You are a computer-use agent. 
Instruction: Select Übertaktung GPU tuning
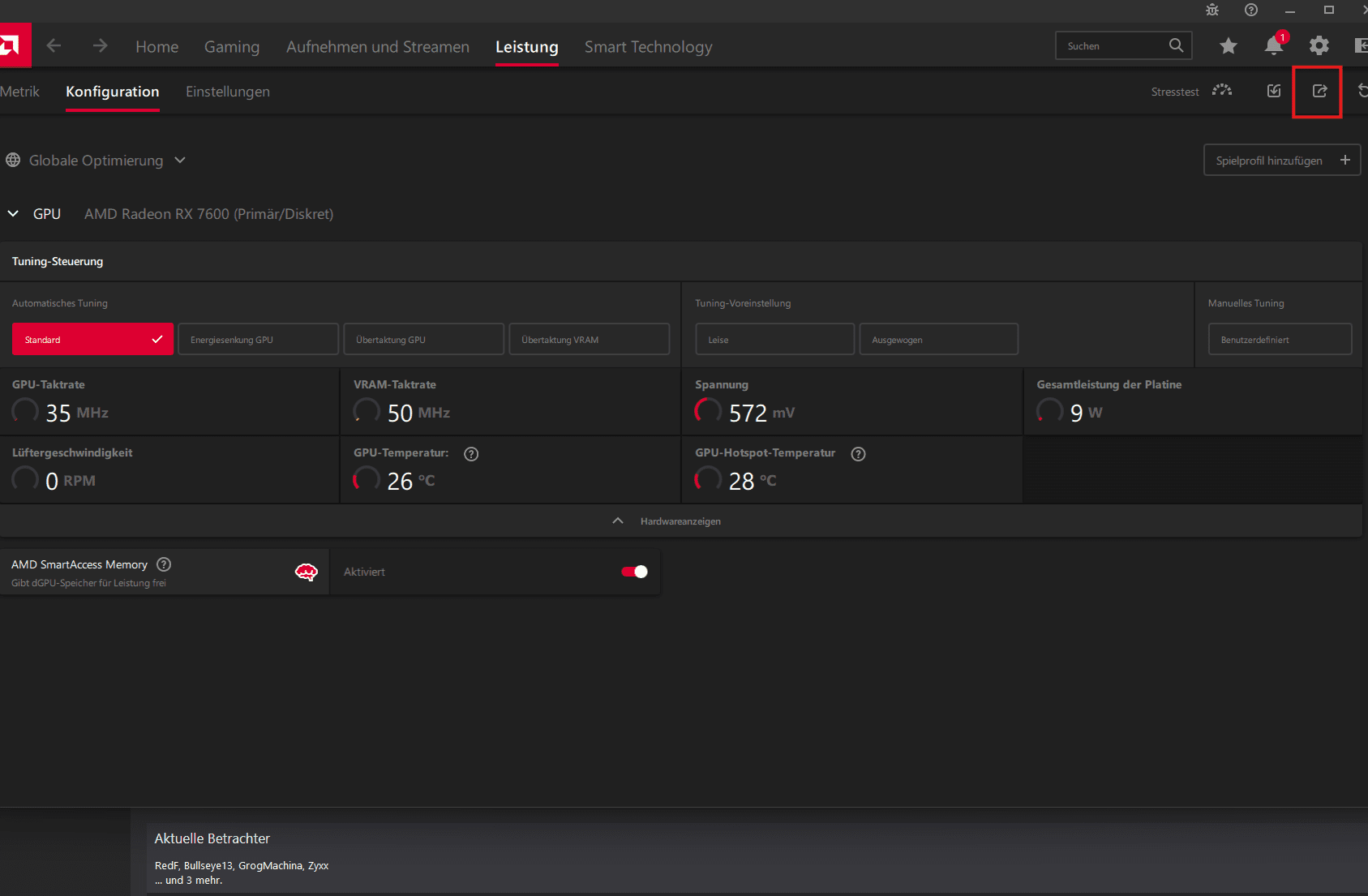point(424,339)
